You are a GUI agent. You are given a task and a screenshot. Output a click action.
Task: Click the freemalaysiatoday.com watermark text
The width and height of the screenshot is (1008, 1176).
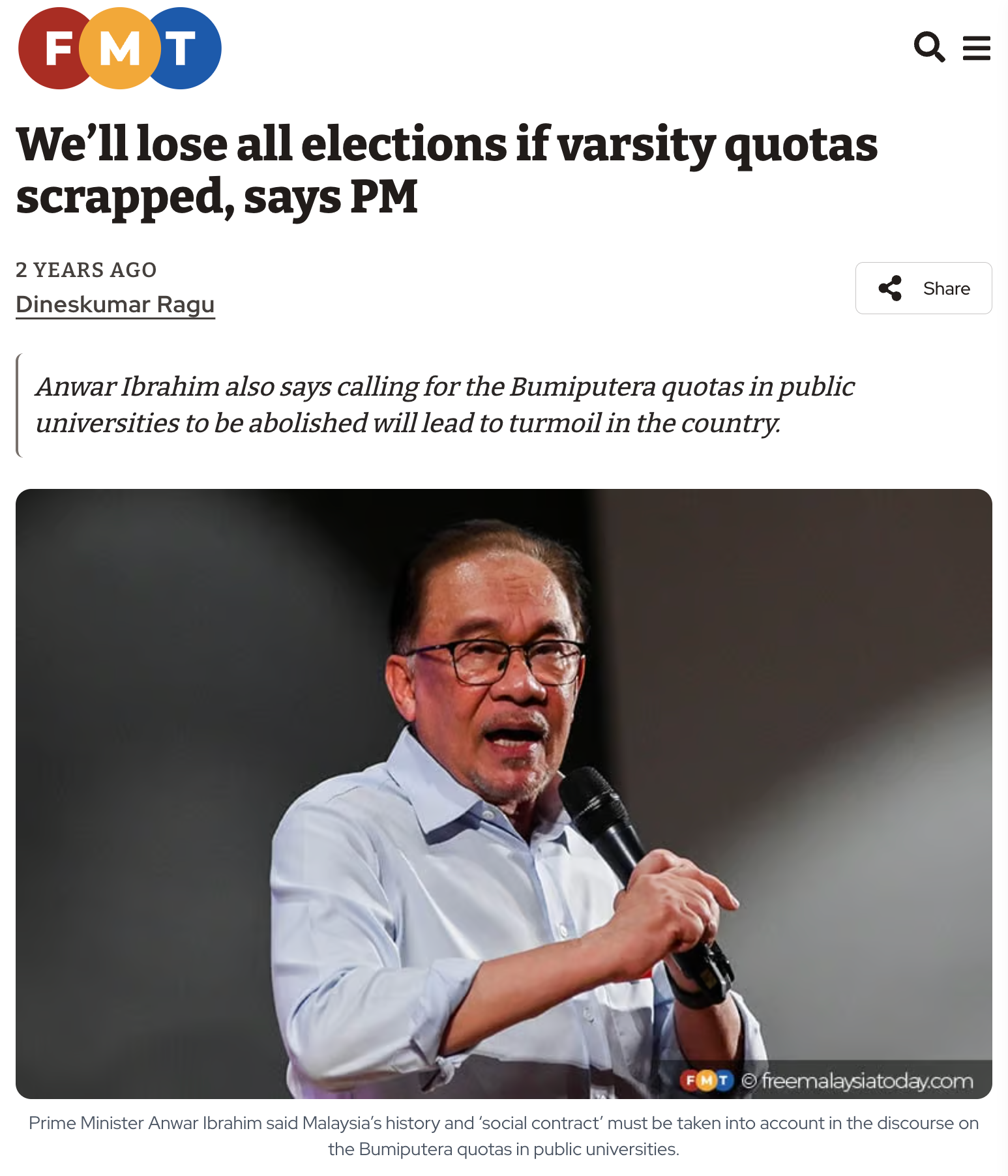pos(867,1081)
